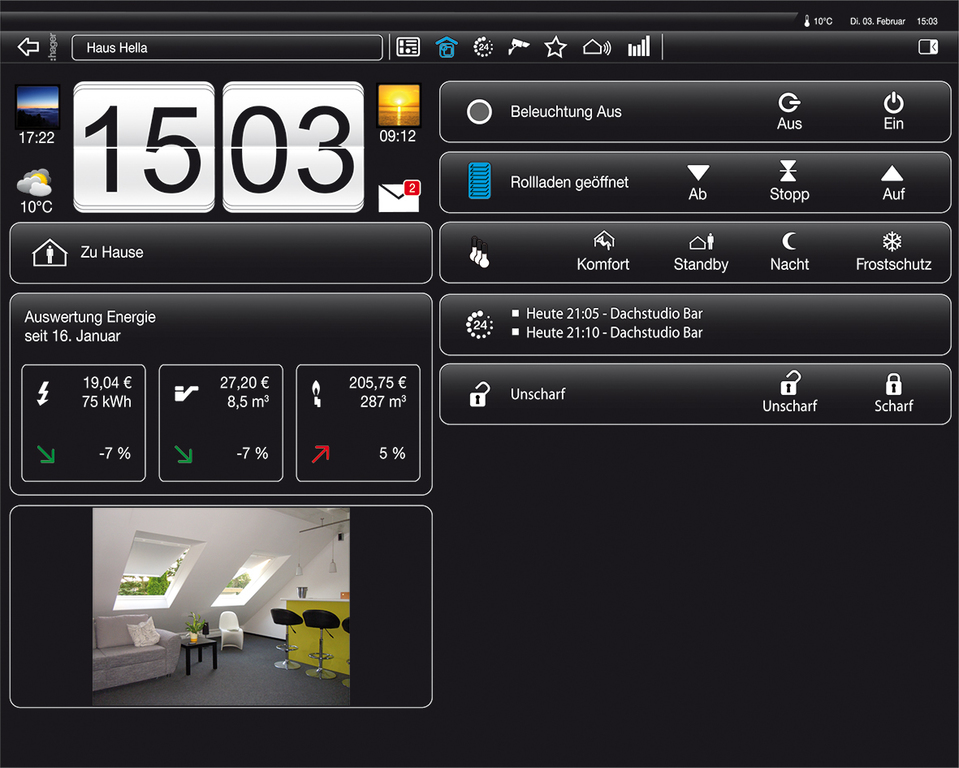
Task: Raise the shutters with Auf arrow
Action: pyautogui.click(x=893, y=182)
